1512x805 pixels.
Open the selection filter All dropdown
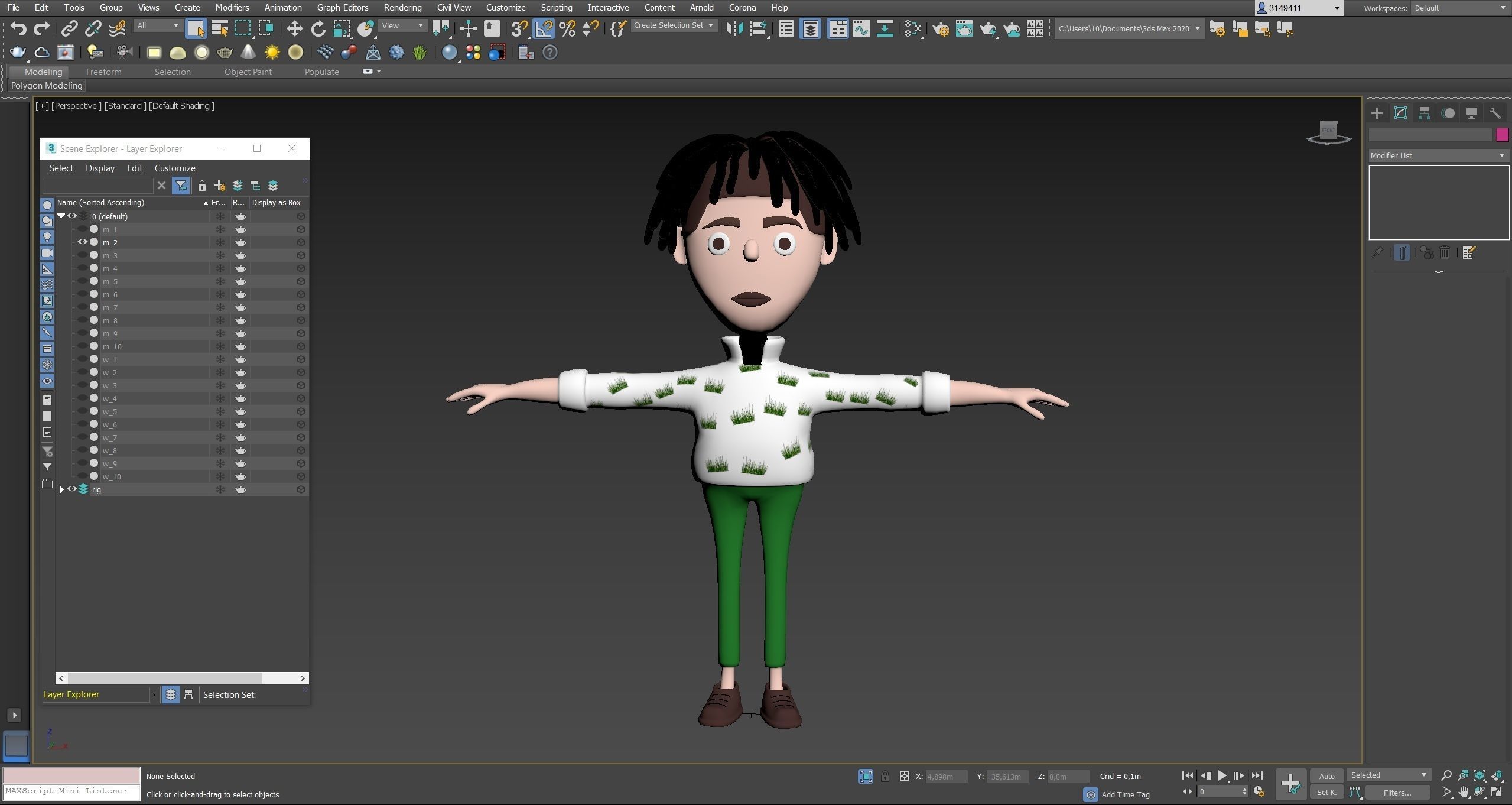tap(157, 25)
